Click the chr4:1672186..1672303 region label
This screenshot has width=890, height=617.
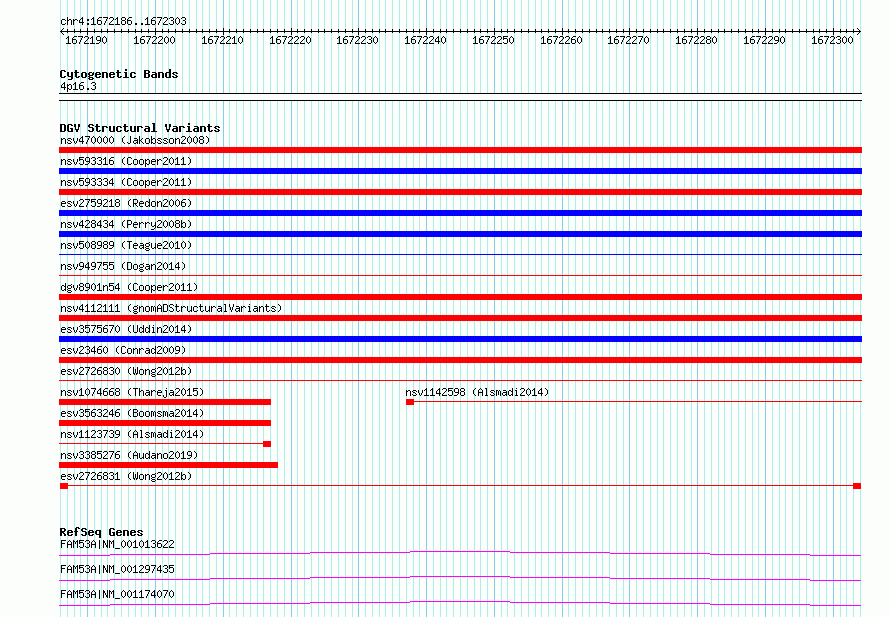(123, 21)
